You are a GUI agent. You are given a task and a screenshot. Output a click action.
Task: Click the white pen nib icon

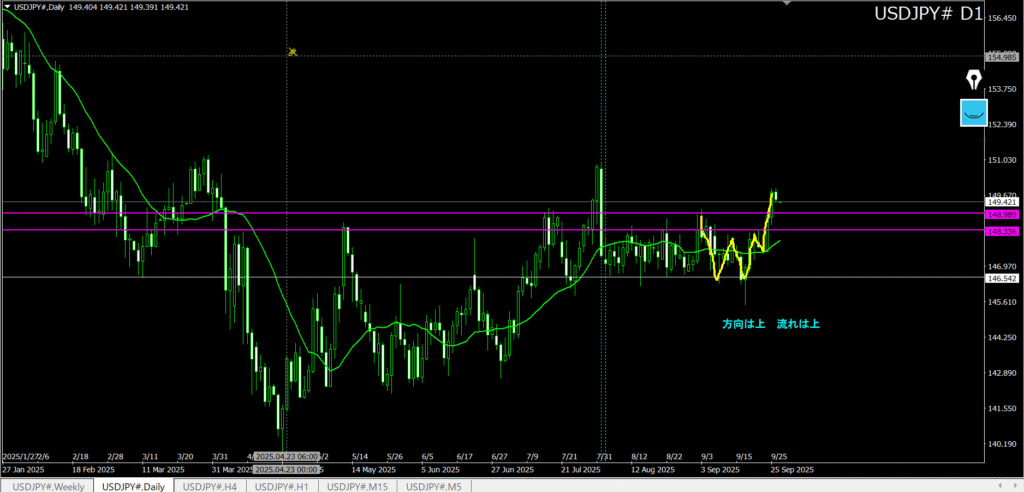(x=973, y=81)
